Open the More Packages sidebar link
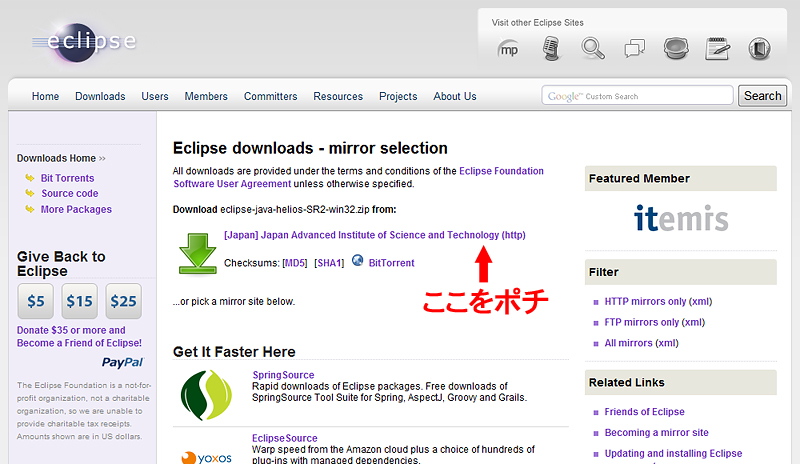The width and height of the screenshot is (800, 464). click(76, 209)
